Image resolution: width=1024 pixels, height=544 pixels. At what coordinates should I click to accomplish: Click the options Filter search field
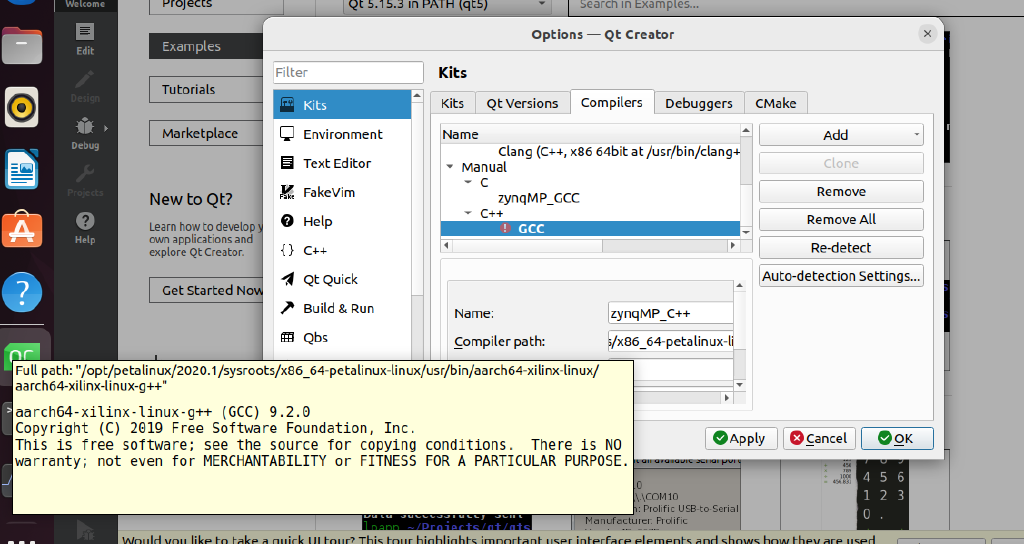[x=348, y=72]
